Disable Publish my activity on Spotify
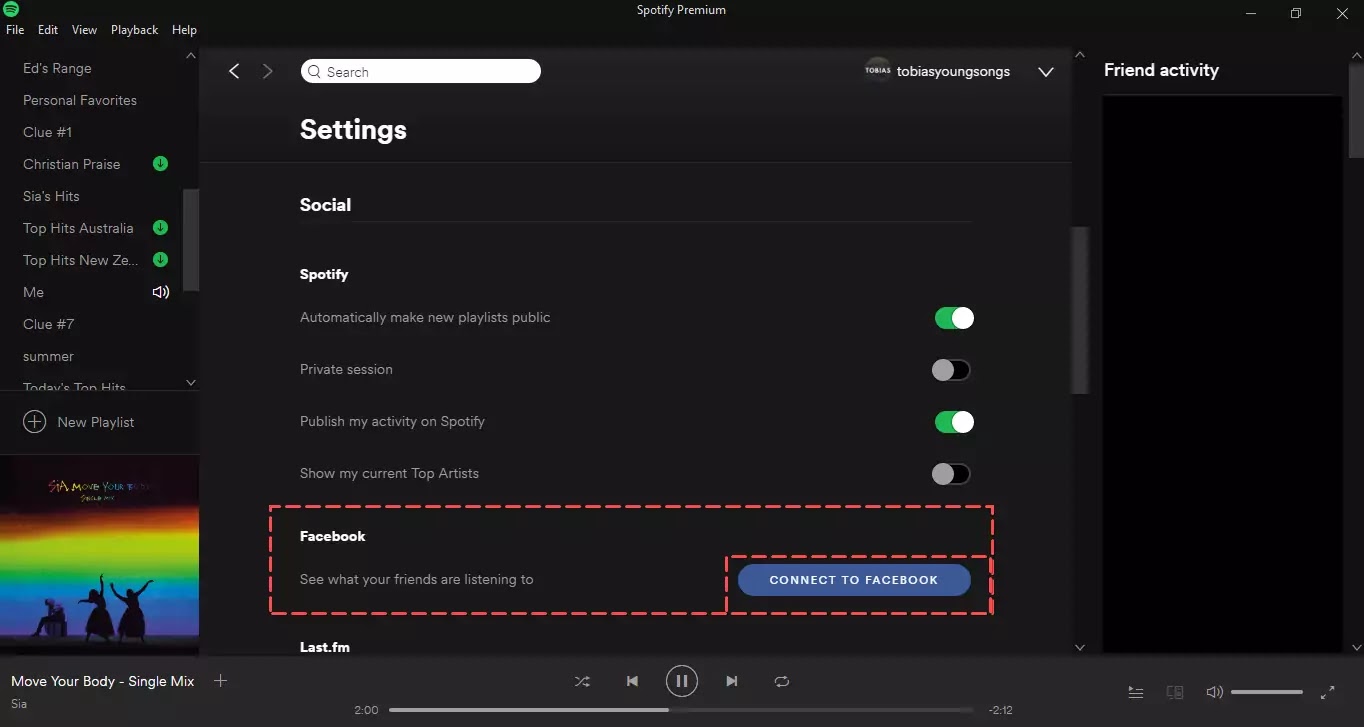Screen dimensions: 1364x727 953,422
